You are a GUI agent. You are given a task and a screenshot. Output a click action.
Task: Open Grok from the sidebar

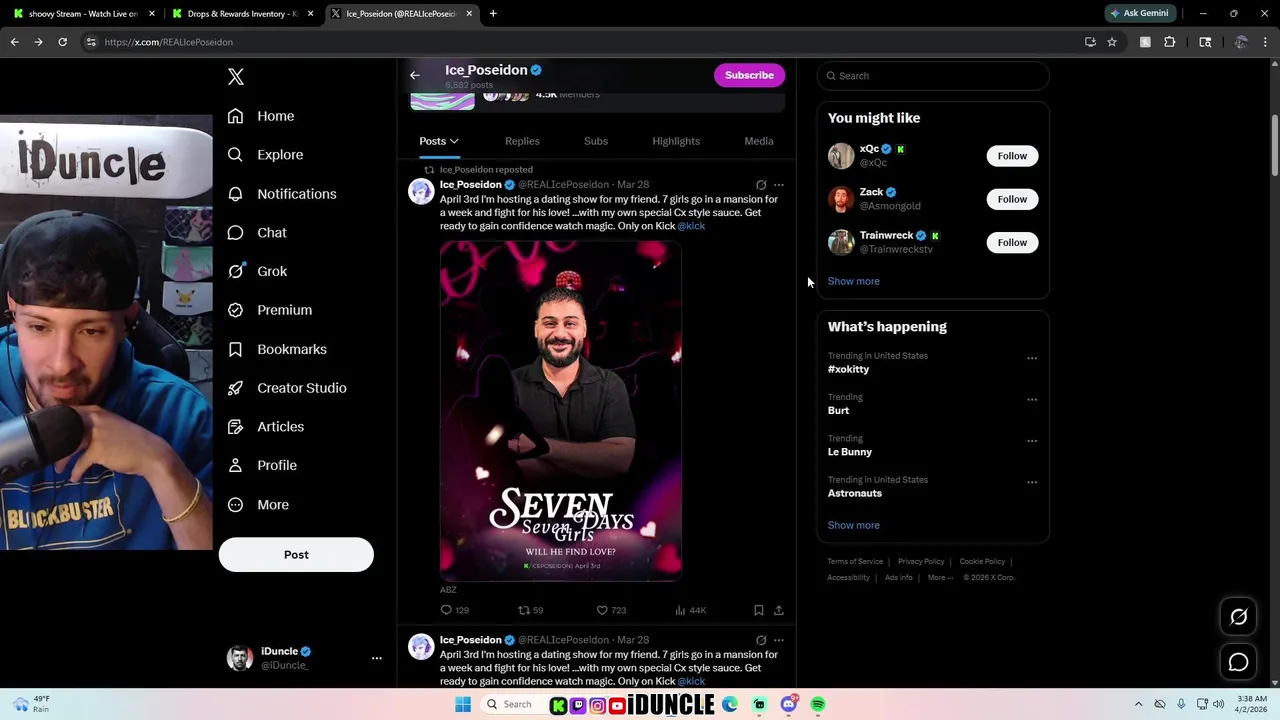coord(257,271)
